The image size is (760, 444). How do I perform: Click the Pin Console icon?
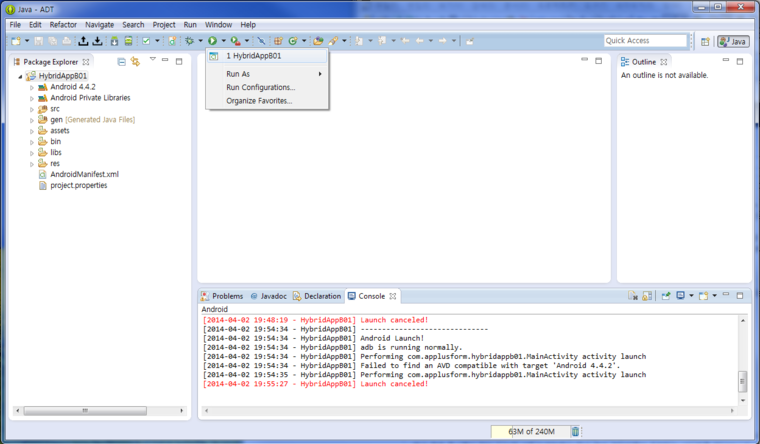point(666,296)
